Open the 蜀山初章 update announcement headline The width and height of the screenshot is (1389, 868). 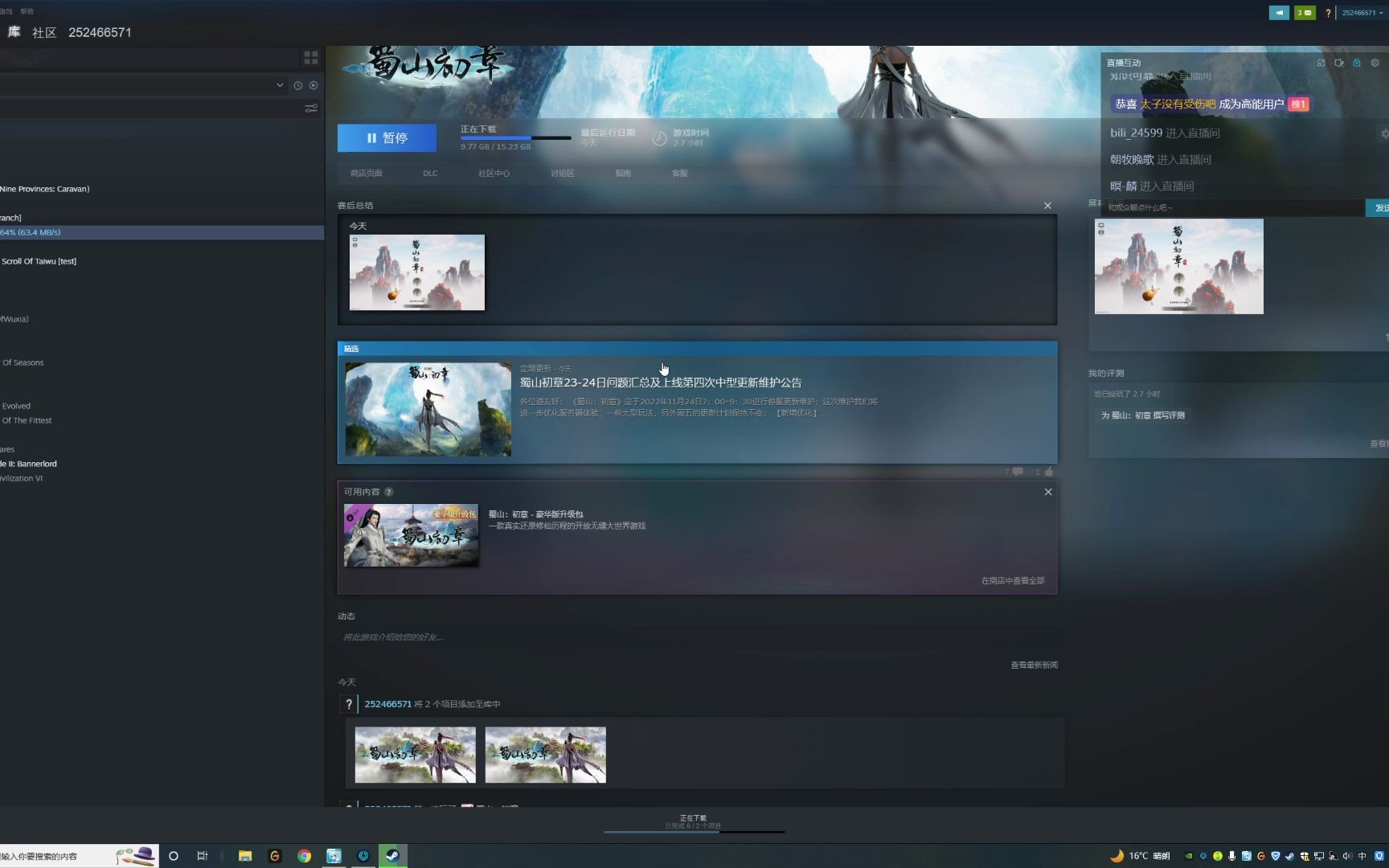(x=660, y=383)
